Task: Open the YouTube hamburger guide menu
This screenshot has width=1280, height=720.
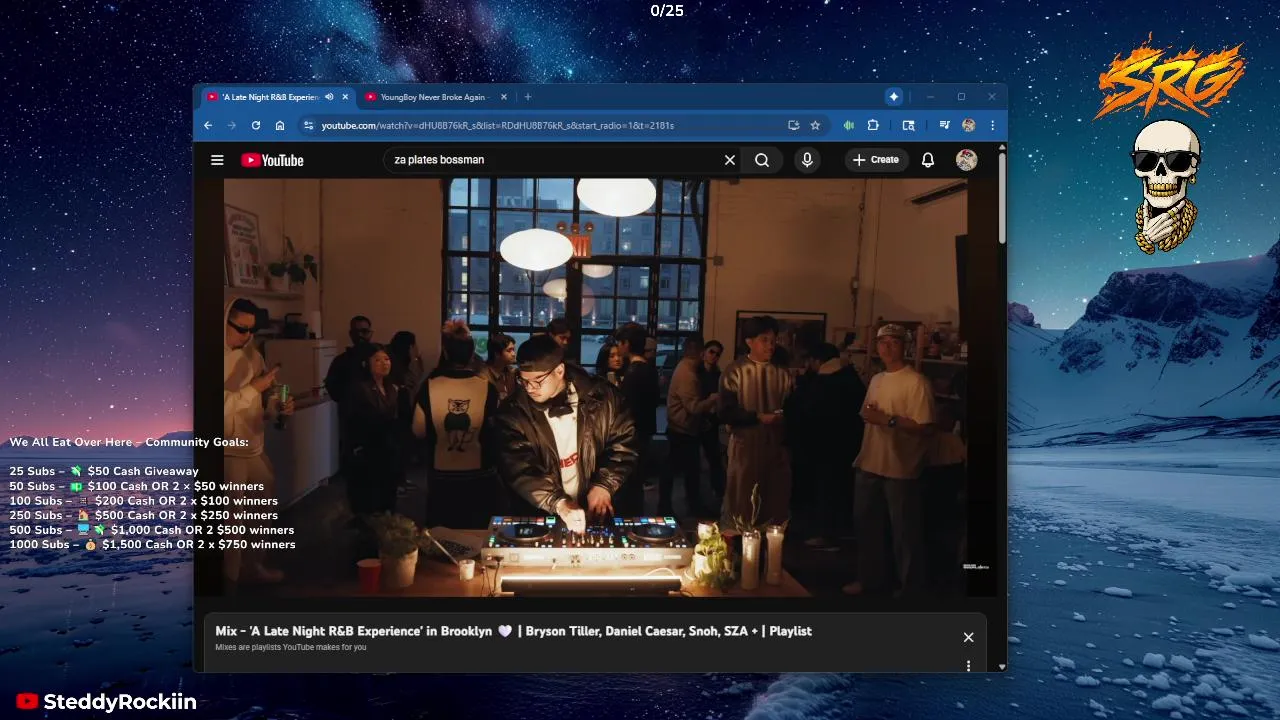Action: (217, 160)
